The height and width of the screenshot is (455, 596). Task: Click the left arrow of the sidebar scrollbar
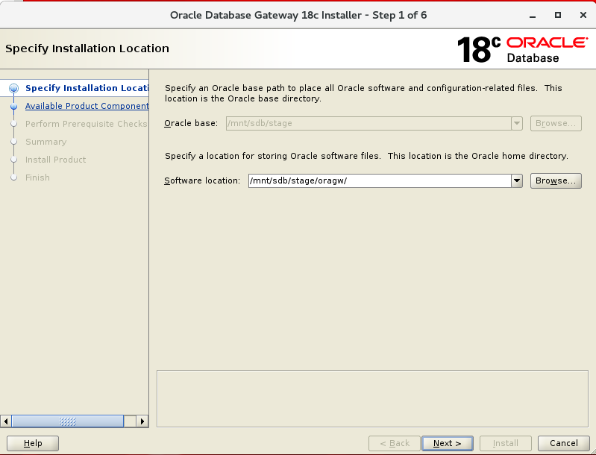(x=6, y=421)
